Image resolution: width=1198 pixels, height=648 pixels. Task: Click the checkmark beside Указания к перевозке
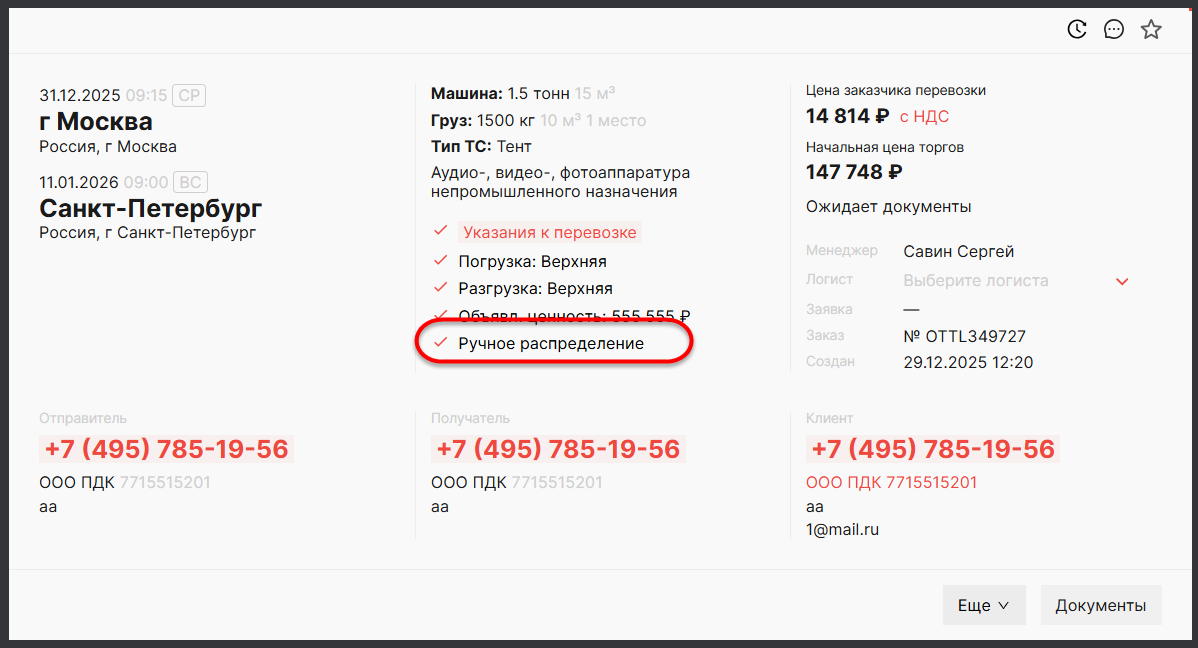click(440, 232)
